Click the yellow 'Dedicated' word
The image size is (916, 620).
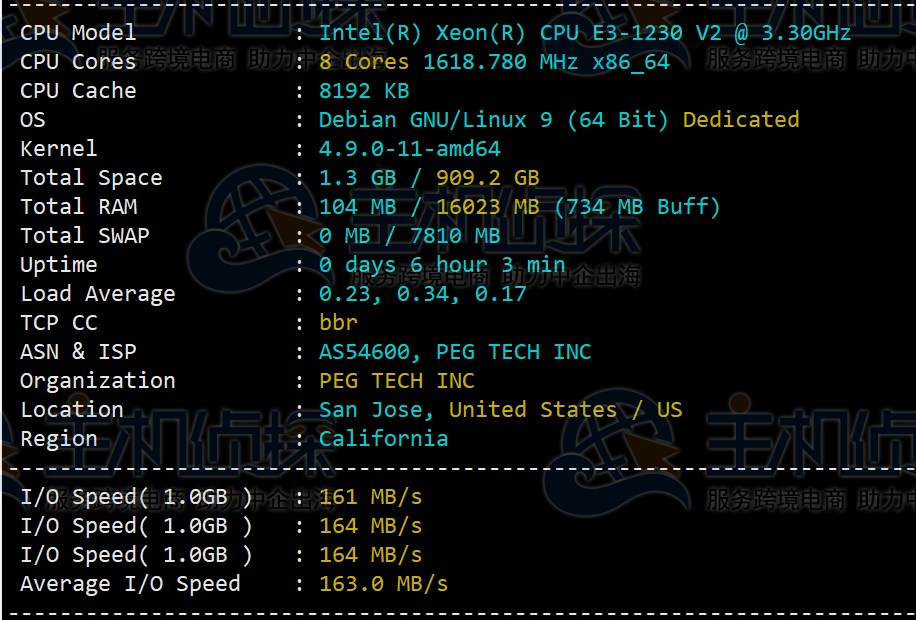click(x=740, y=120)
